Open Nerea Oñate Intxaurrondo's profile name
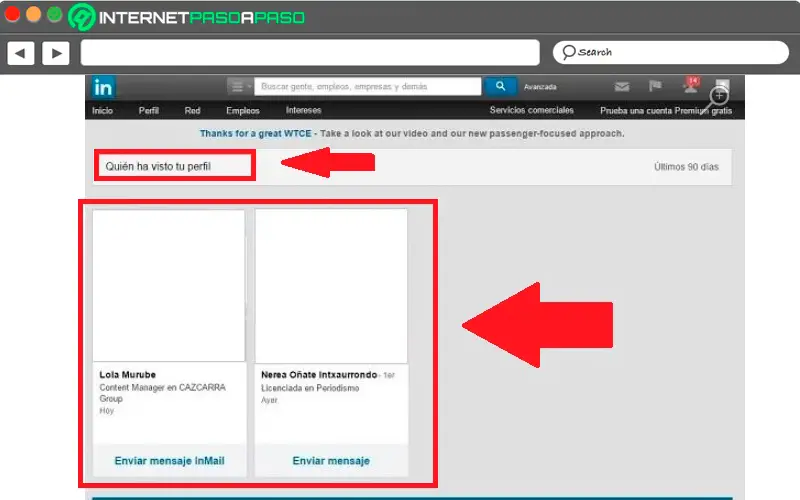 [x=319, y=374]
